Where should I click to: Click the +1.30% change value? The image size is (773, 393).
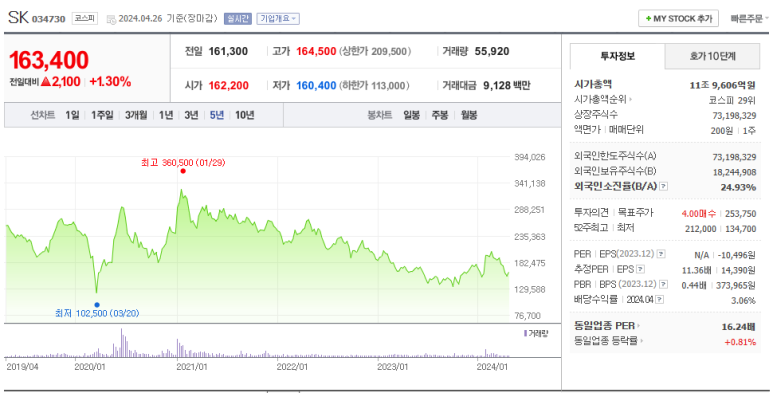pyautogui.click(x=110, y=82)
